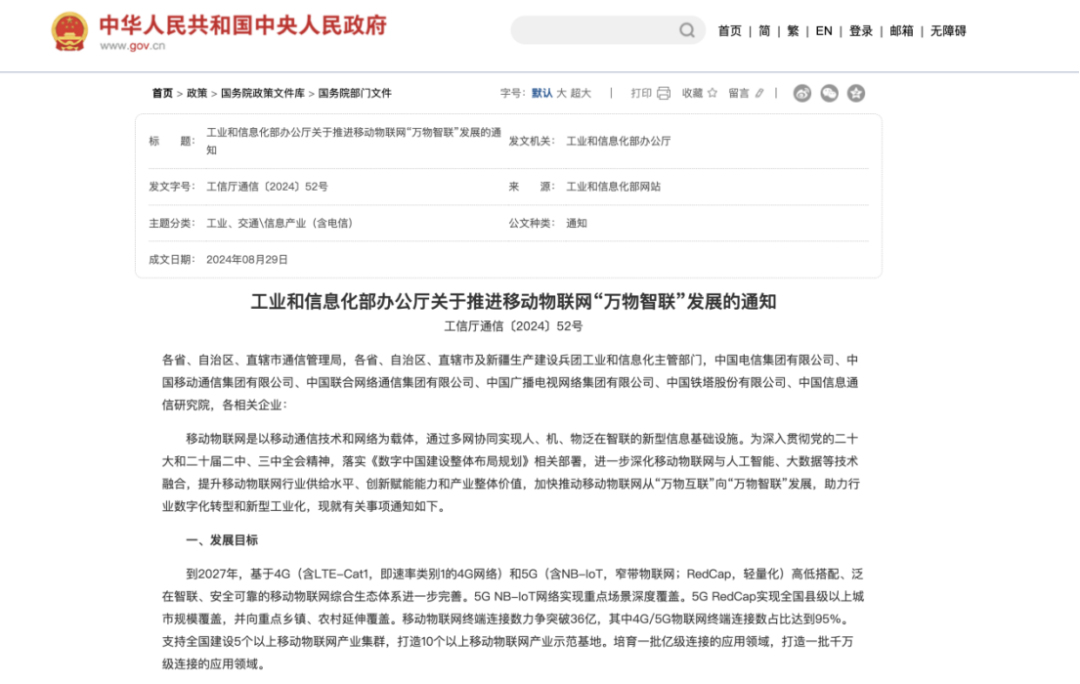Click the pencil icon next to 留言

[x=759, y=93]
